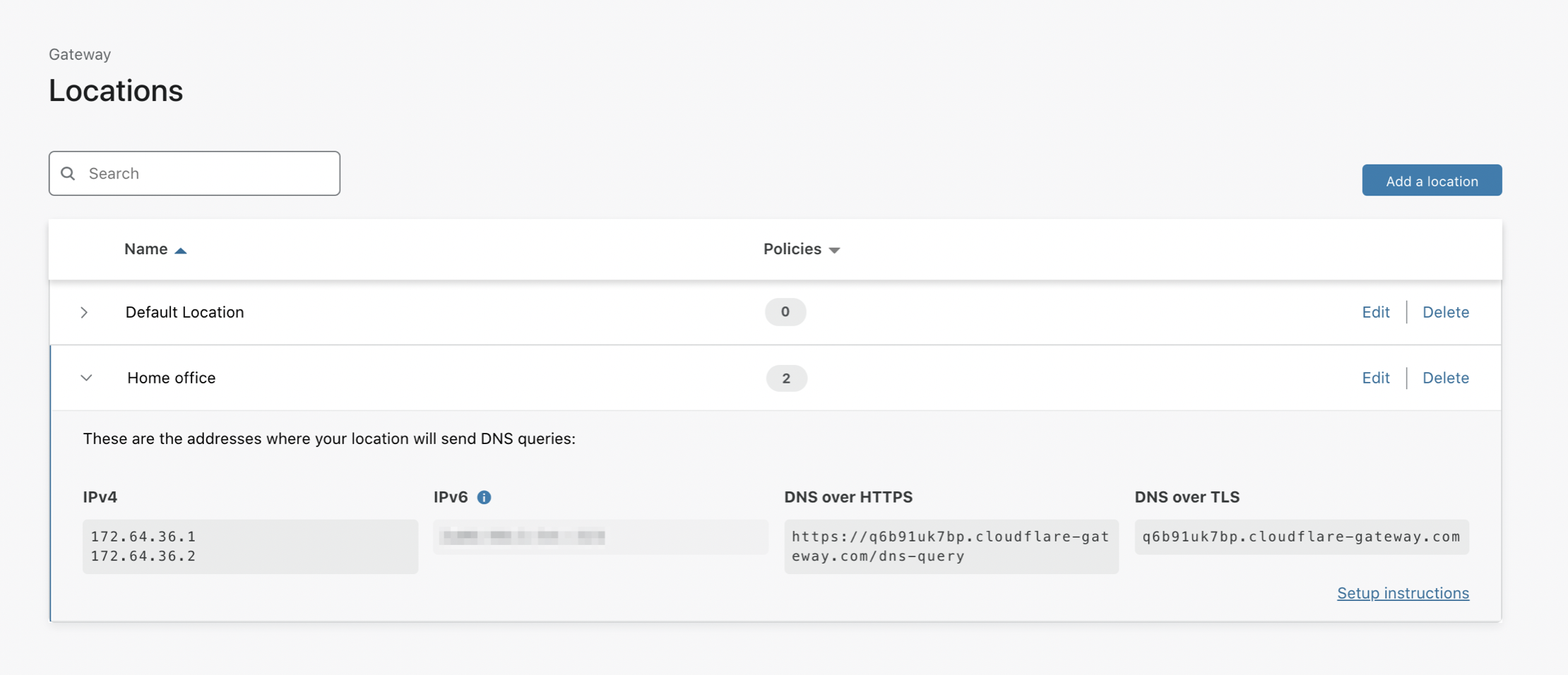The image size is (1568, 675).
Task: Click the IPv4 address box
Action: coord(250,546)
